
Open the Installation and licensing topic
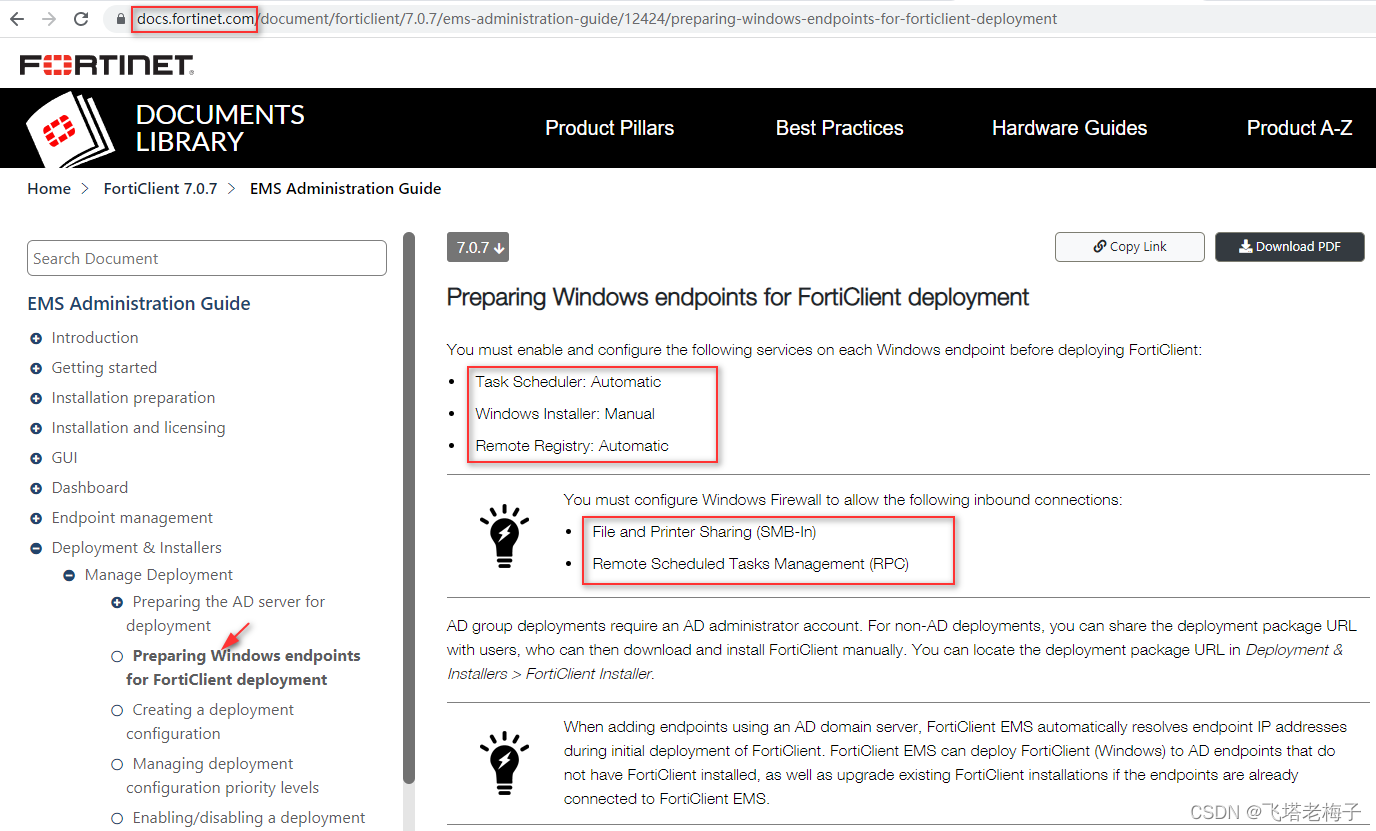click(138, 428)
